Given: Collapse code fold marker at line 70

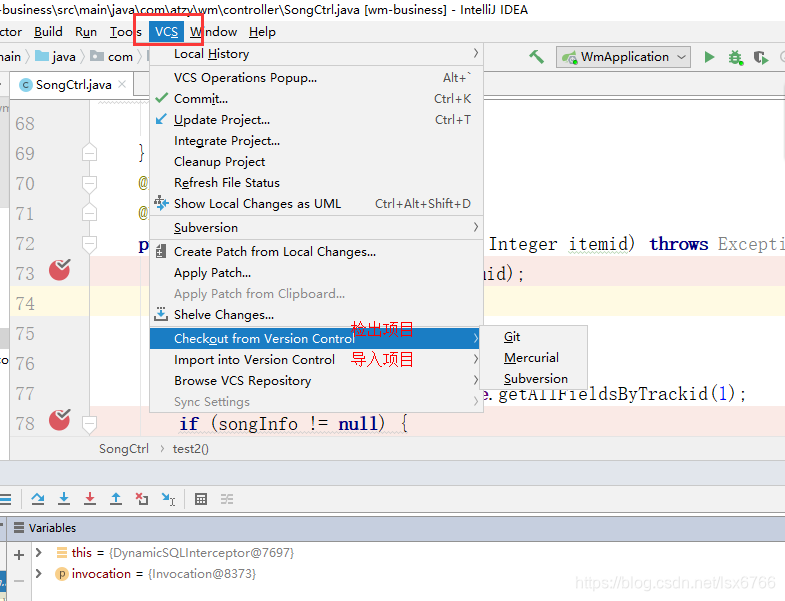Looking at the screenshot, I should pyautogui.click(x=89, y=184).
